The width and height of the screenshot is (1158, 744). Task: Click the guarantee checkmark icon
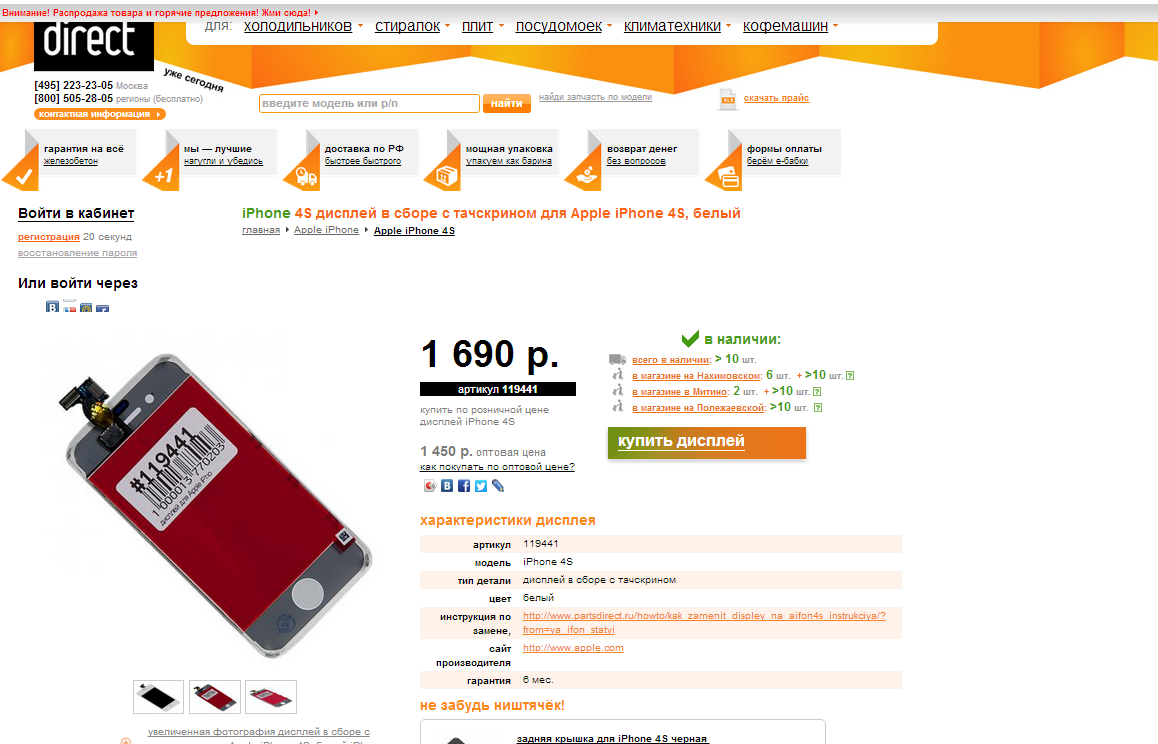(22, 175)
